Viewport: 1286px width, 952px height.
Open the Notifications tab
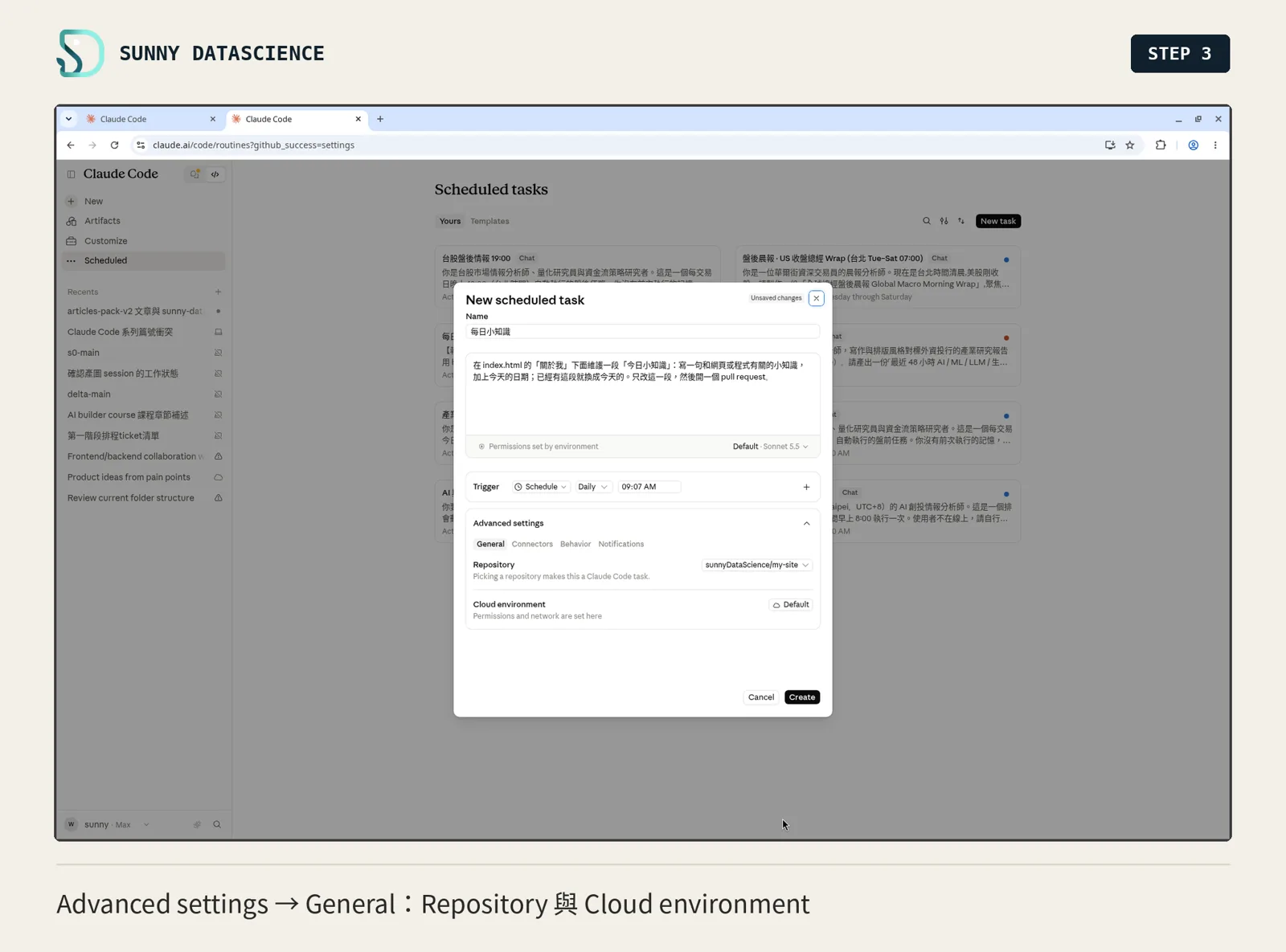620,544
